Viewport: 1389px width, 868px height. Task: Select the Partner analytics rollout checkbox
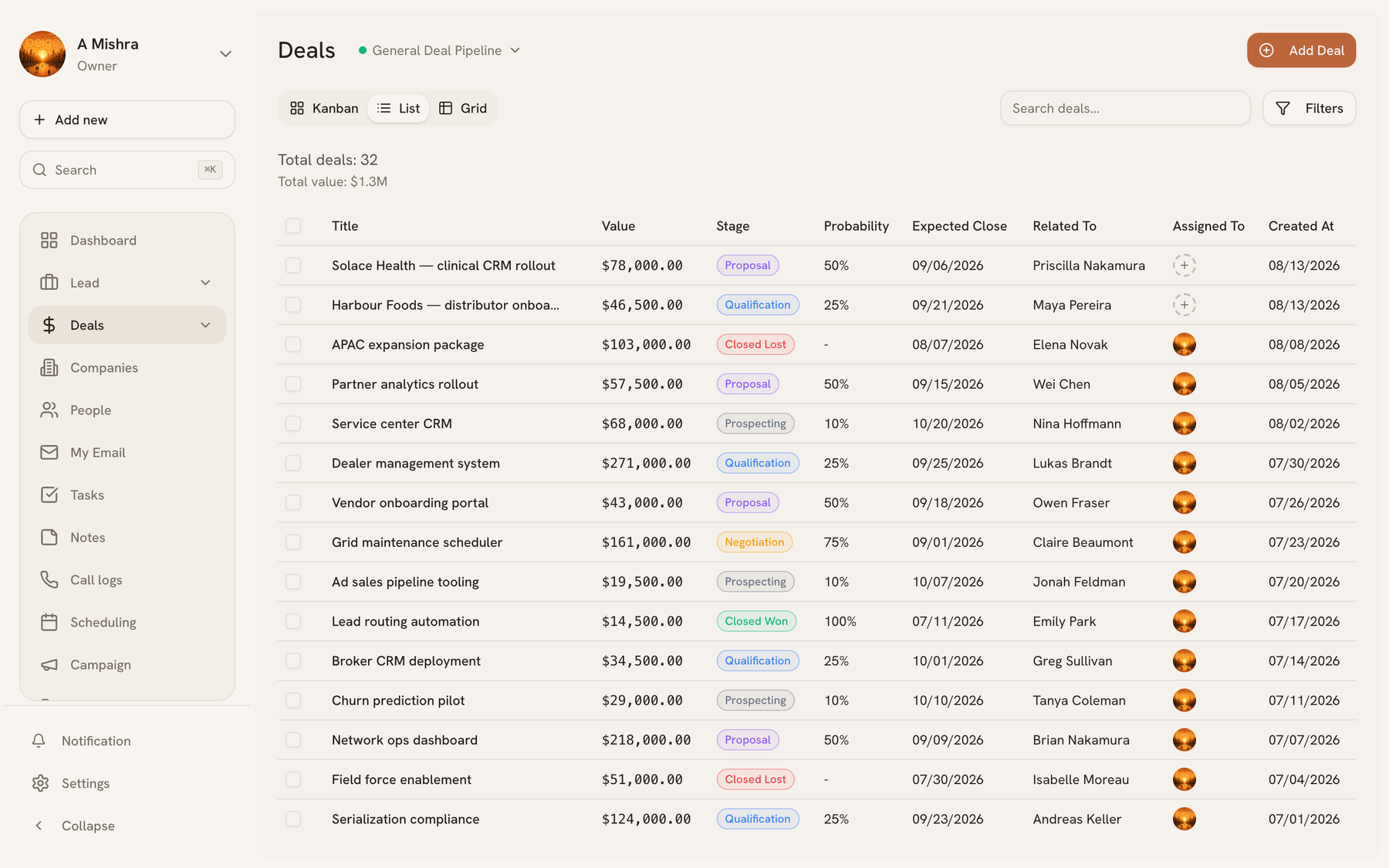293,384
